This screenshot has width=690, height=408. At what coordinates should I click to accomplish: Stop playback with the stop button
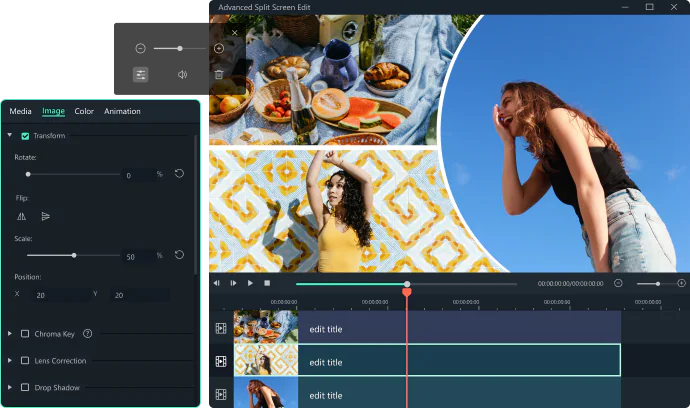(x=267, y=284)
